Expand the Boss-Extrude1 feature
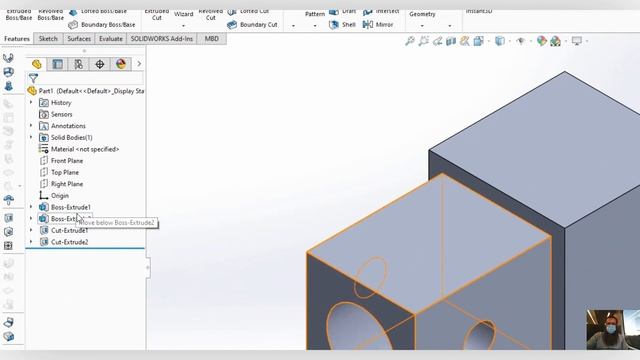The height and width of the screenshot is (360, 640). click(x=31, y=207)
